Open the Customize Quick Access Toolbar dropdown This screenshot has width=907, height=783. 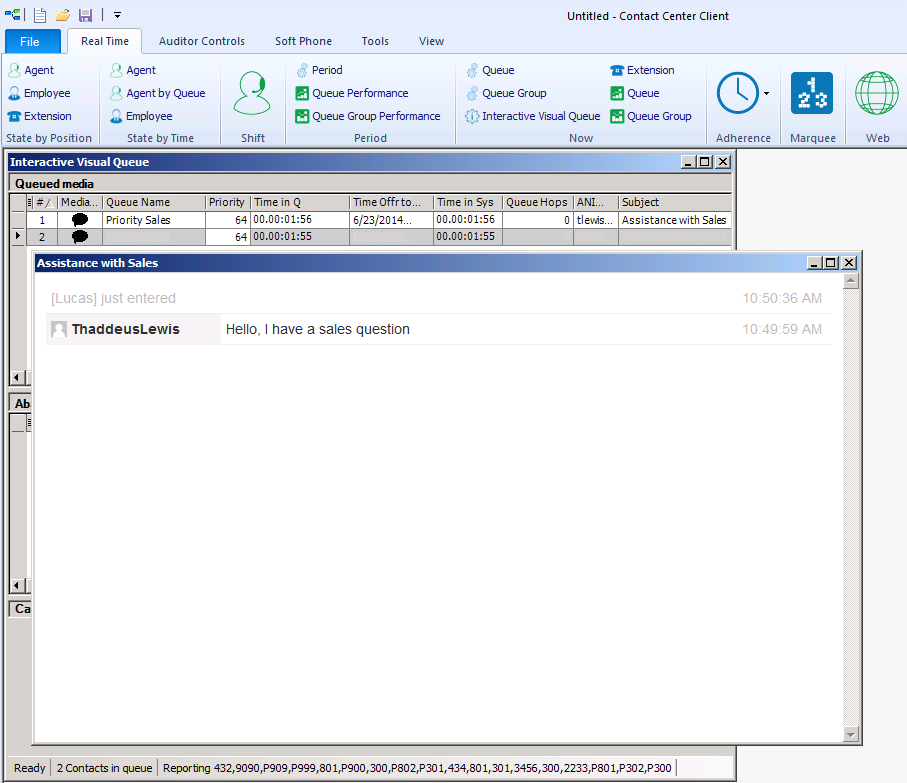[117, 15]
